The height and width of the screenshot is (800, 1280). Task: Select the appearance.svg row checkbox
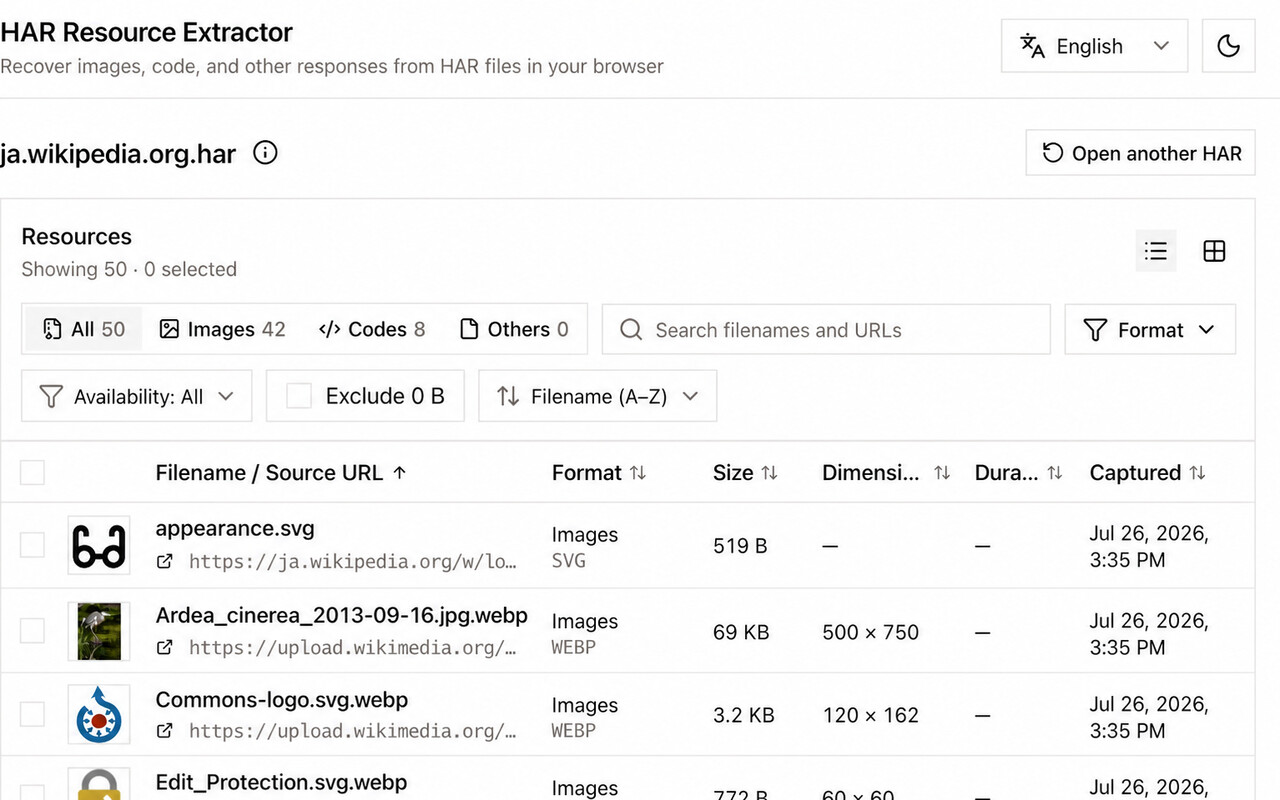click(x=33, y=545)
